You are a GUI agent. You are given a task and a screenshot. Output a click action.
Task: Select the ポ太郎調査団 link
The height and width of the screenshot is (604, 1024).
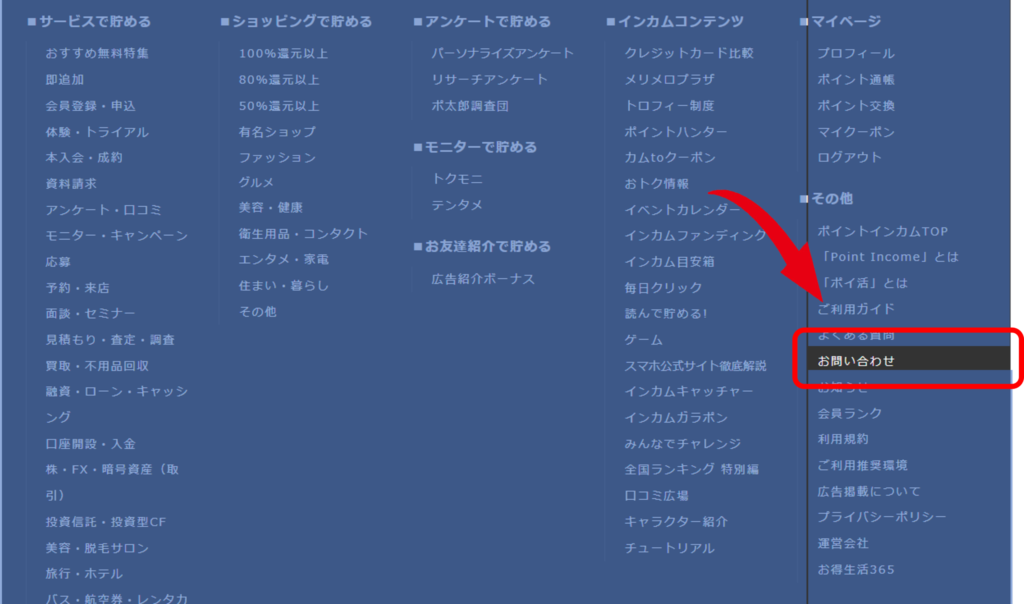coord(470,105)
